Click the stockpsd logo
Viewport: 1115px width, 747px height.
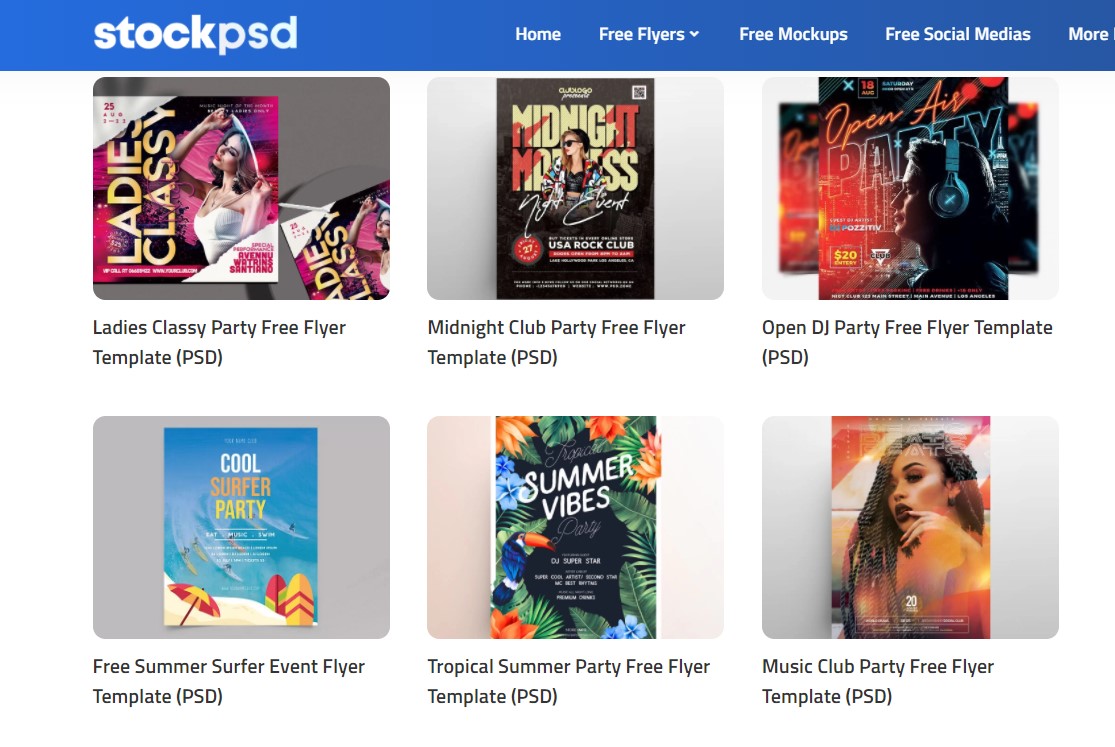pos(196,34)
